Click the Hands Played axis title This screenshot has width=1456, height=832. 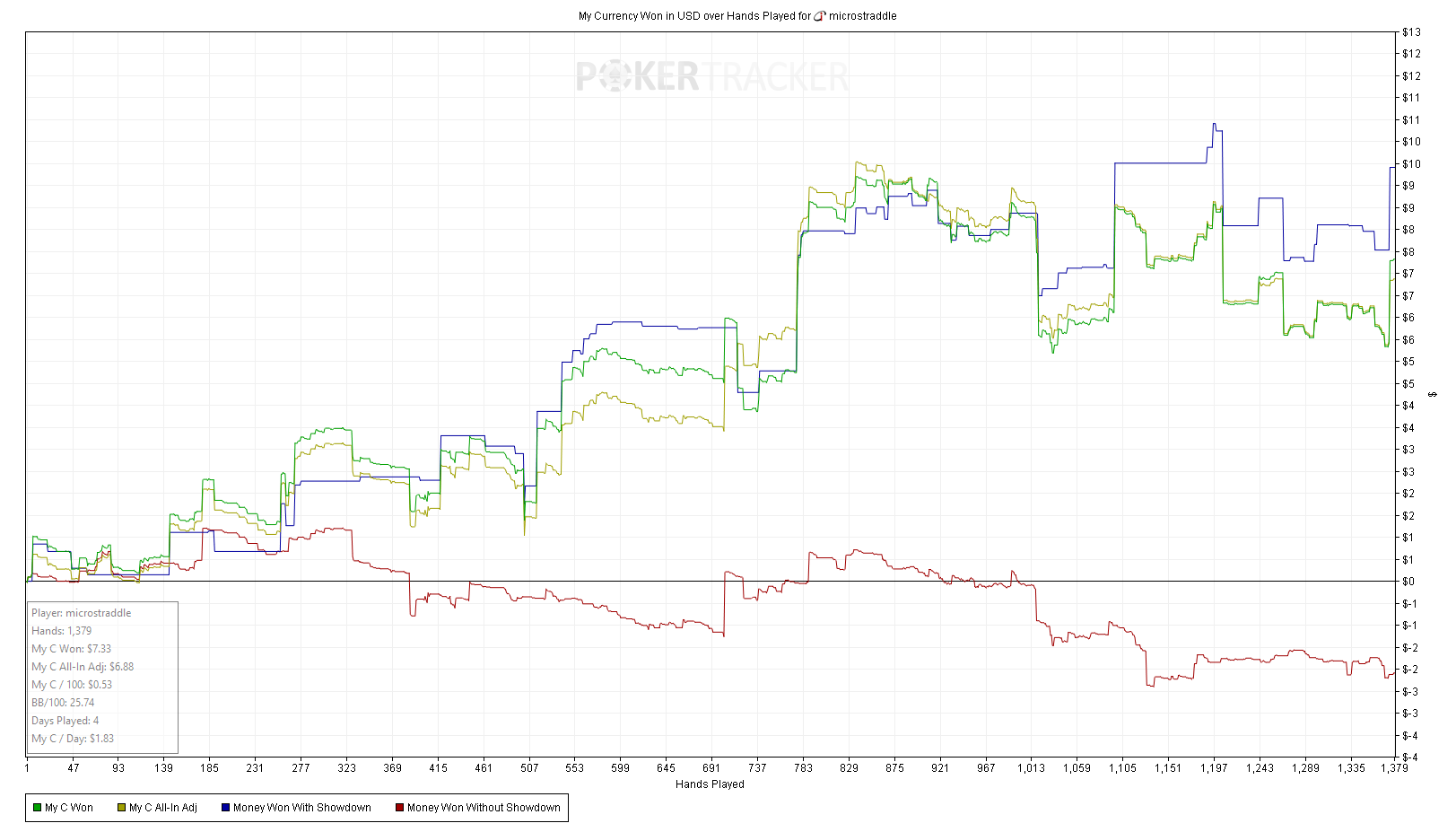(710, 784)
